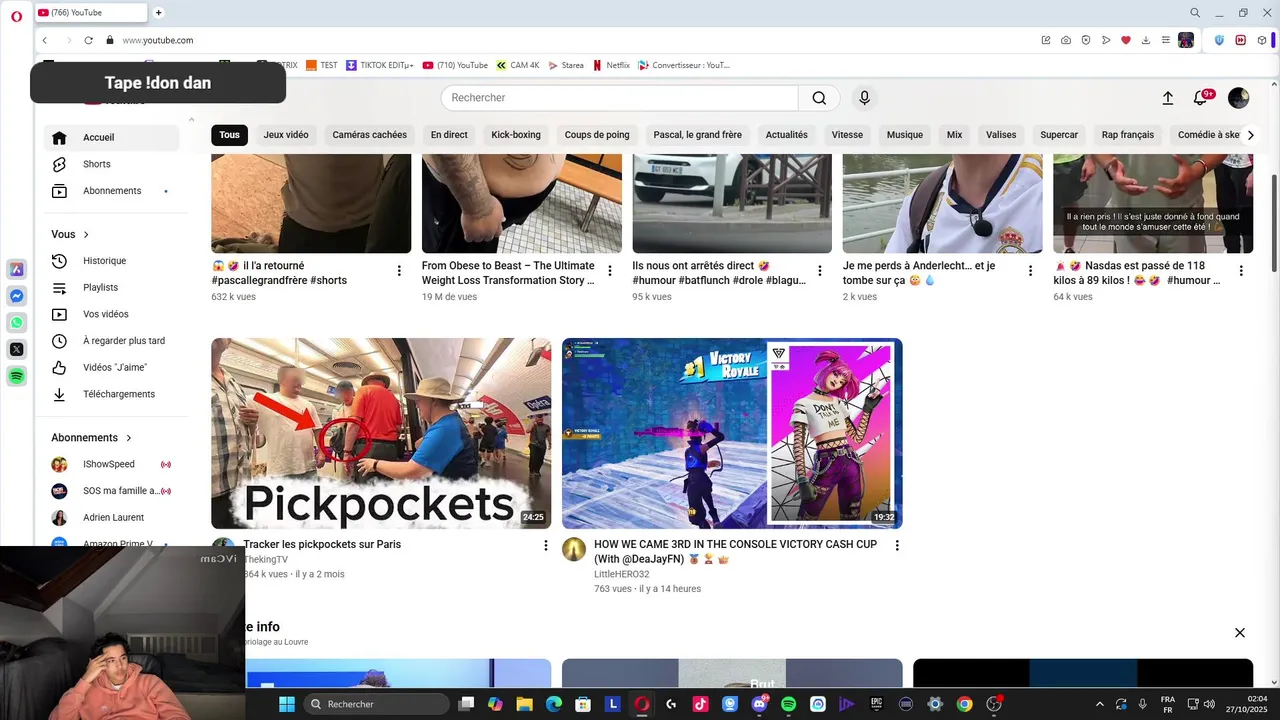Click the tab search magnifier icon
Screen dimensions: 1280x720
pyautogui.click(x=1195, y=13)
